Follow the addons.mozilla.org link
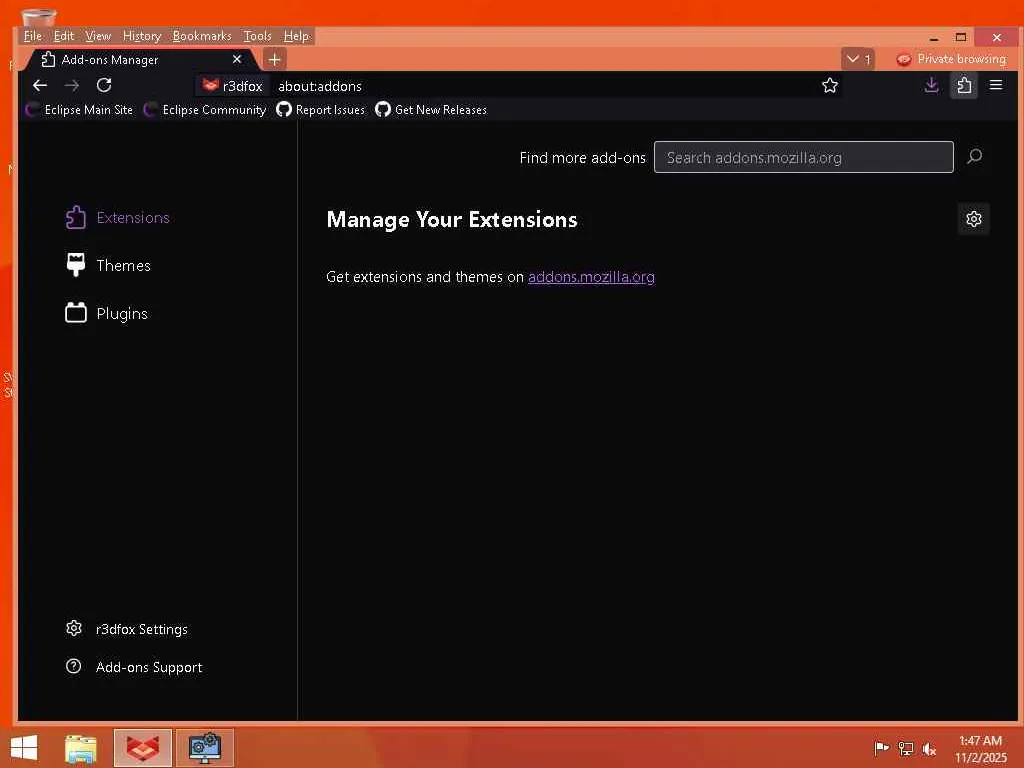Viewport: 1024px width, 768px height. (591, 277)
